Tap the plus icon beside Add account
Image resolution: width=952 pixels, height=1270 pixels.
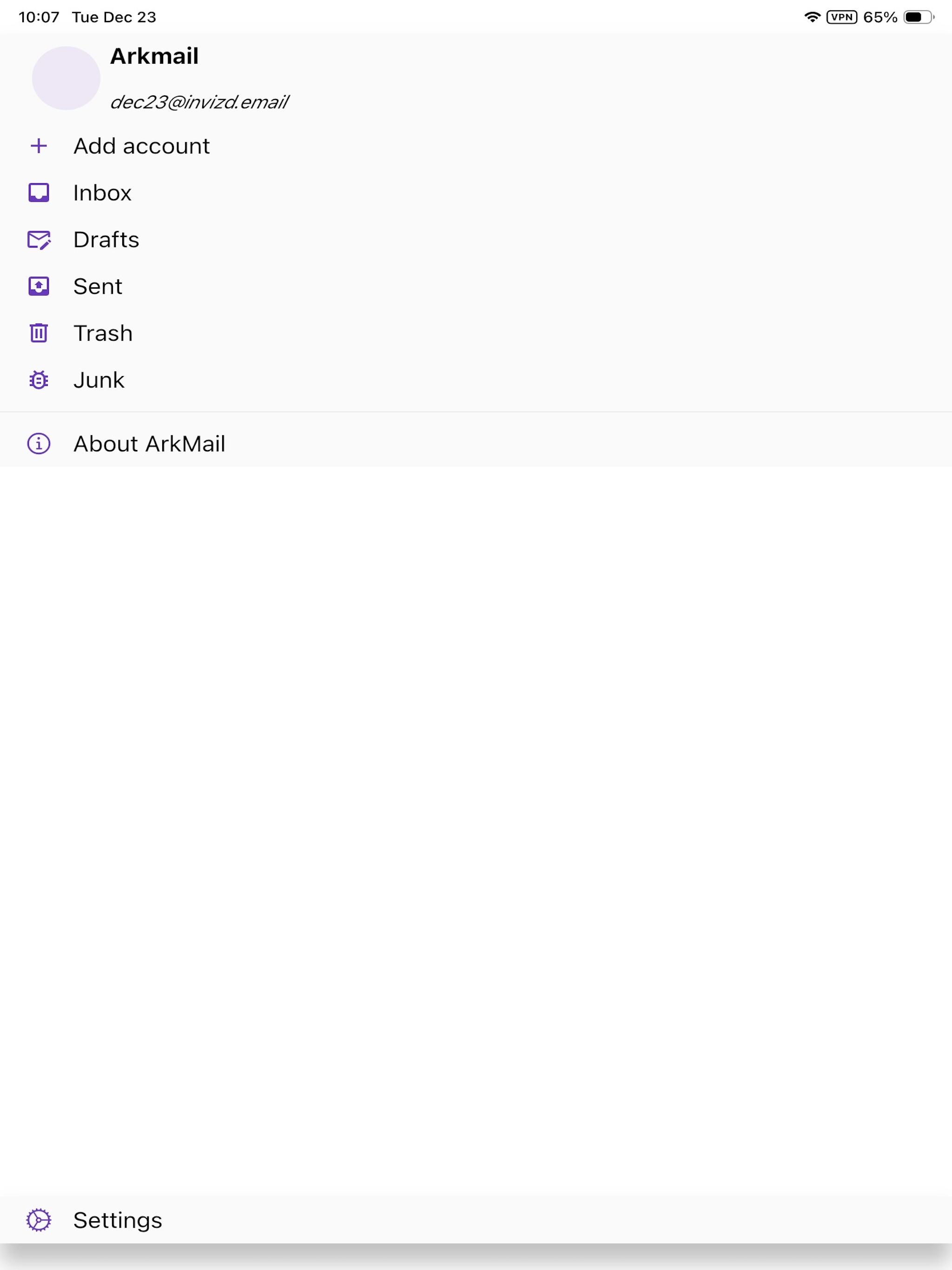pos(39,146)
